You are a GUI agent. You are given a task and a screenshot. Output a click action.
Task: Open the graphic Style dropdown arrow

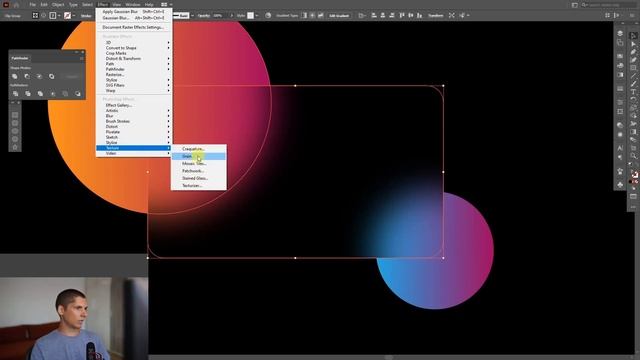256,16
